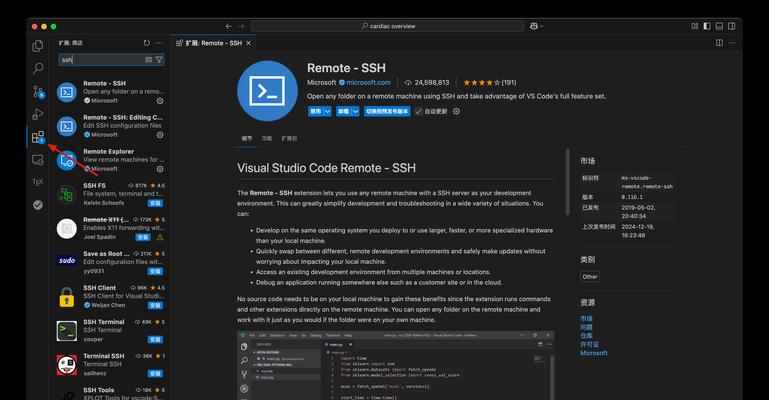Click the README vertical scrollbar

click(568, 181)
